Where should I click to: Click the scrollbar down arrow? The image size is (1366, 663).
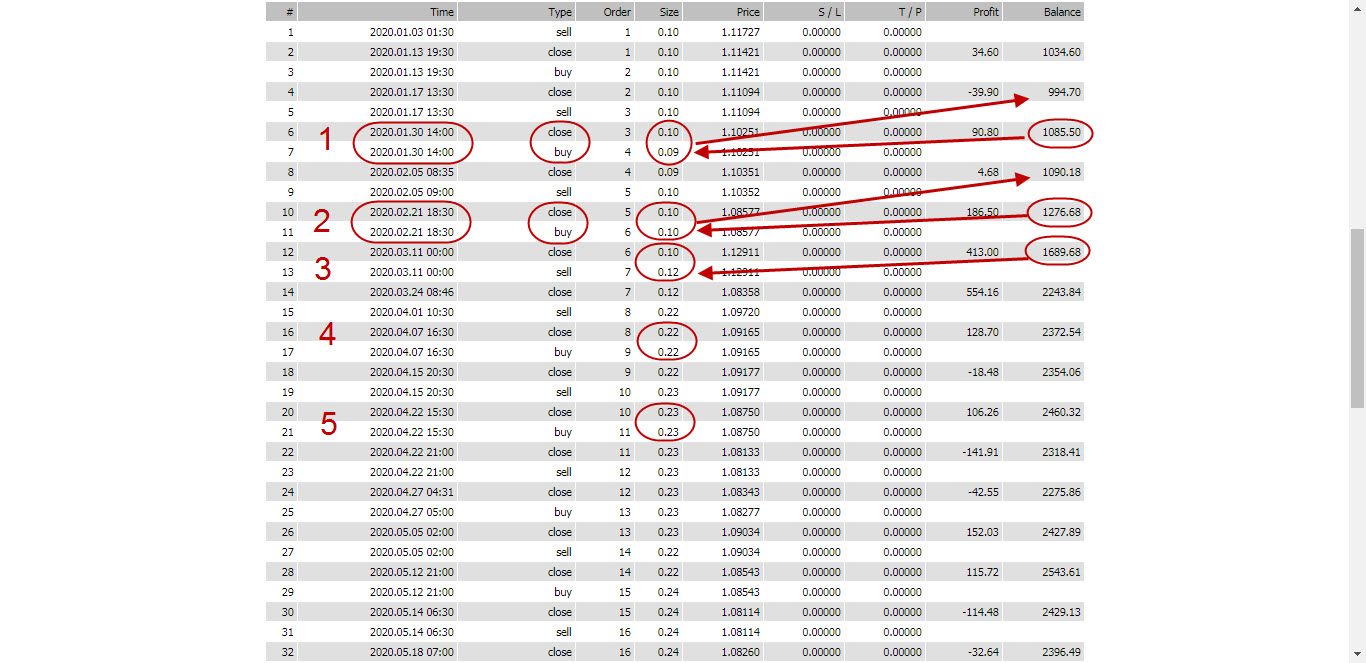click(1357, 655)
